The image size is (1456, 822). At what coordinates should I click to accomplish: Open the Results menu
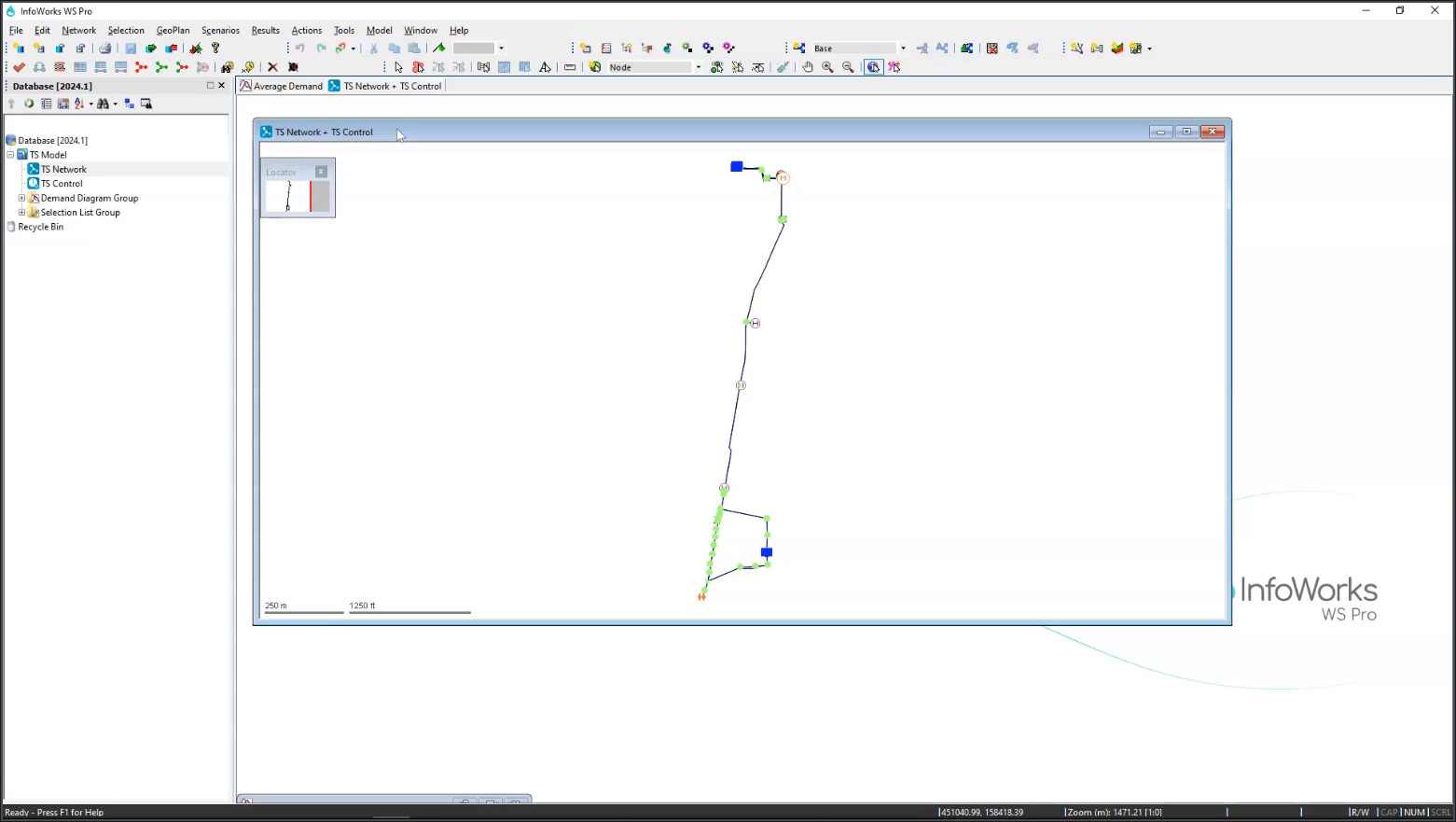pyautogui.click(x=266, y=30)
